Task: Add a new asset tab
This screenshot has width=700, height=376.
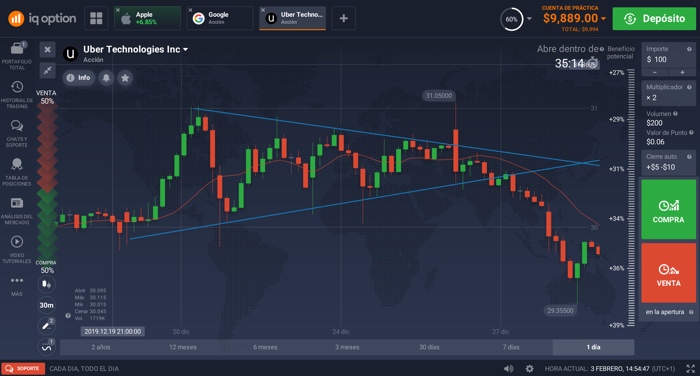Action: (x=344, y=18)
